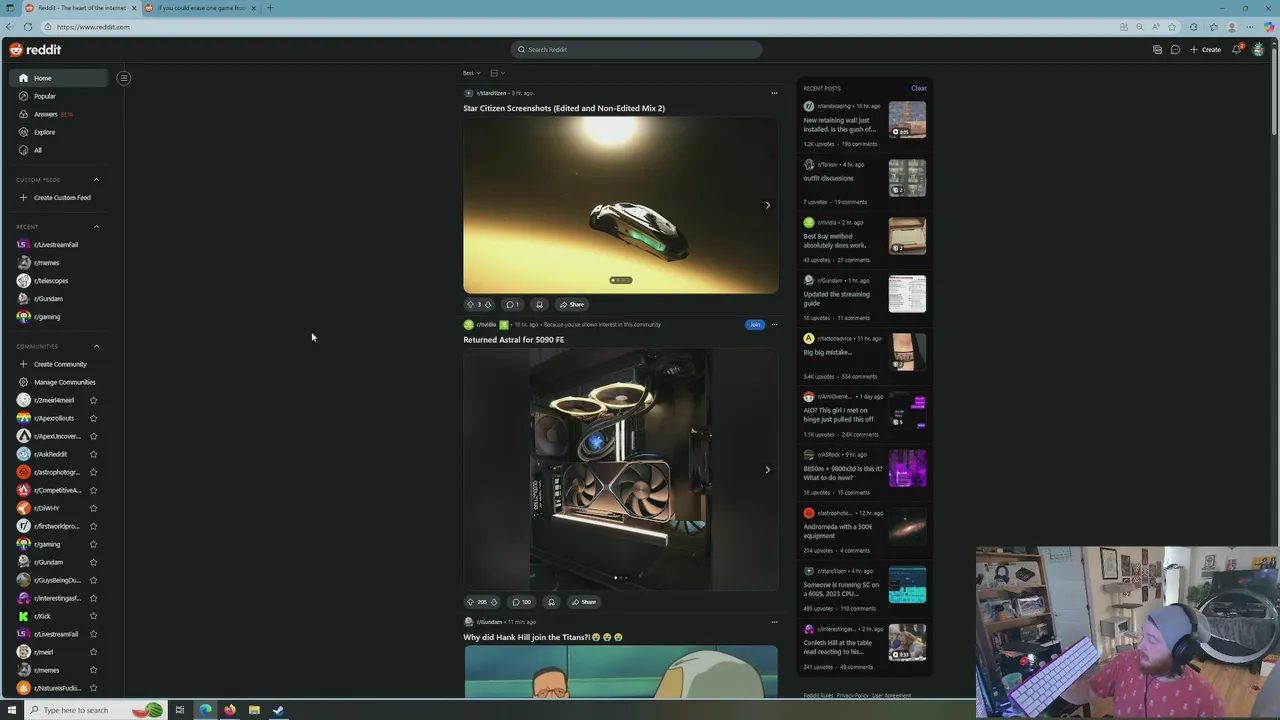This screenshot has width=1280, height=720.
Task: Open All in sidebar
Action: click(57, 150)
